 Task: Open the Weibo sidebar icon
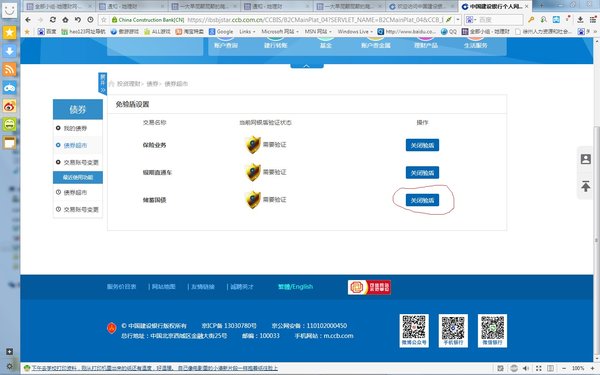10,106
